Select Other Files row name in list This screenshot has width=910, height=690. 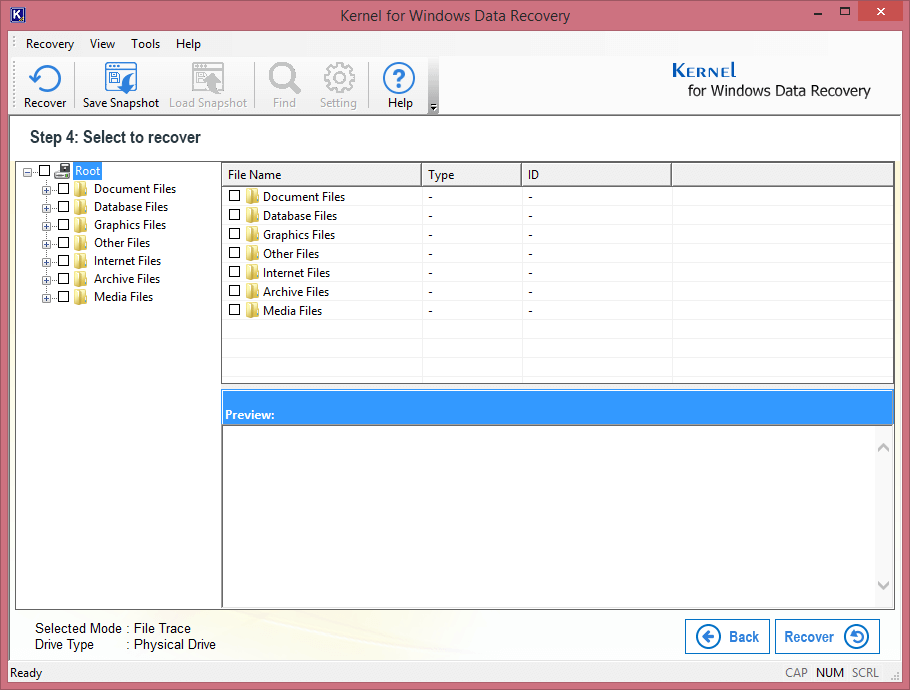pos(291,254)
